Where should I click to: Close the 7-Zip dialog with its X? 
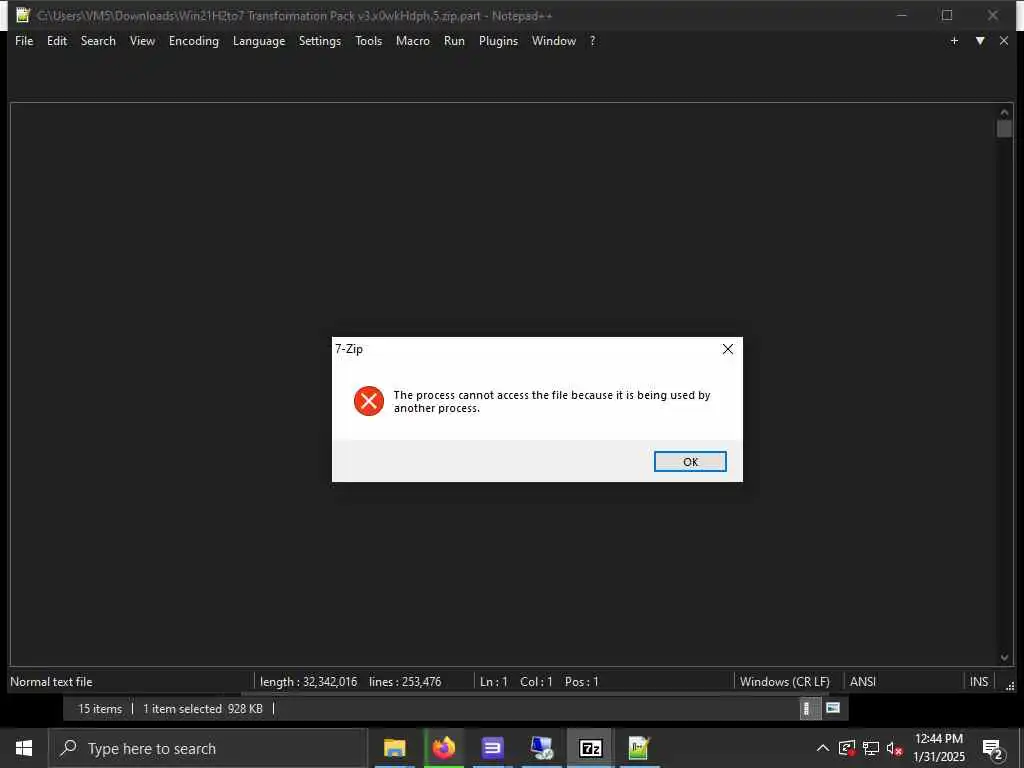click(728, 349)
